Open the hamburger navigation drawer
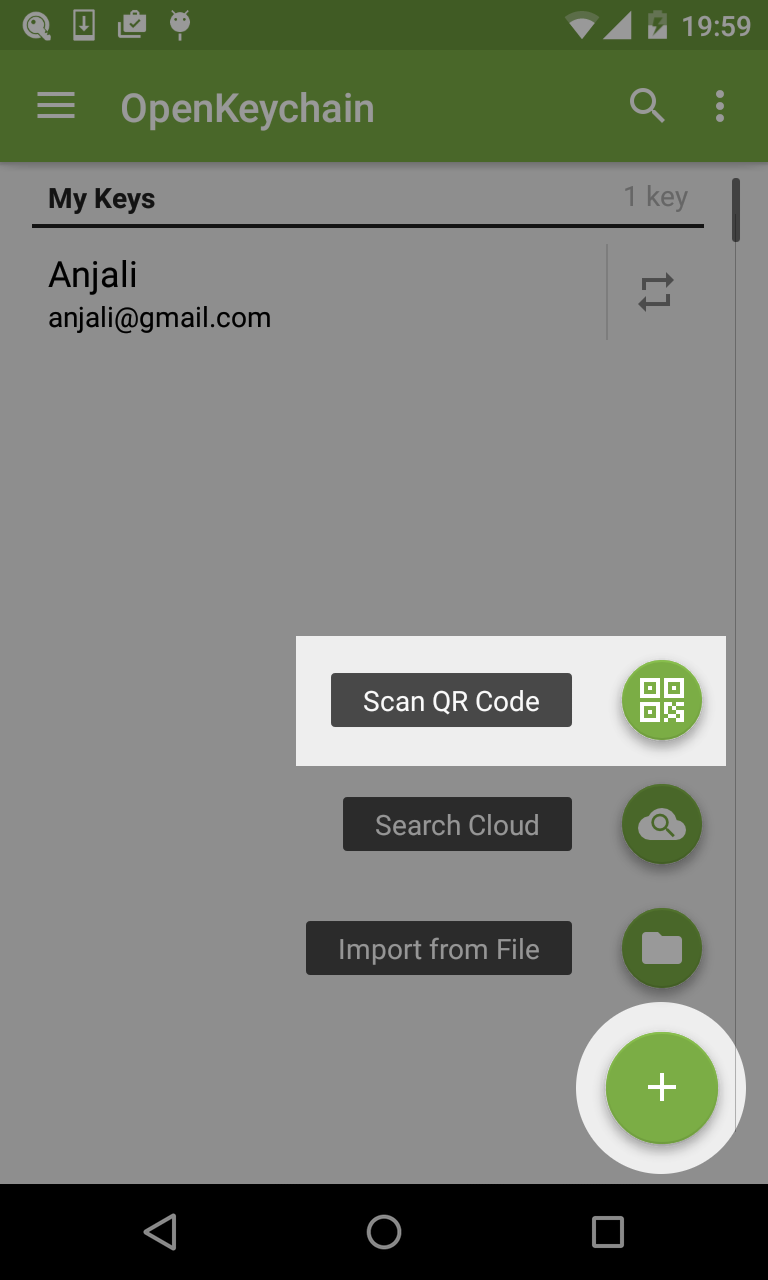Viewport: 768px width, 1280px height. click(x=56, y=106)
